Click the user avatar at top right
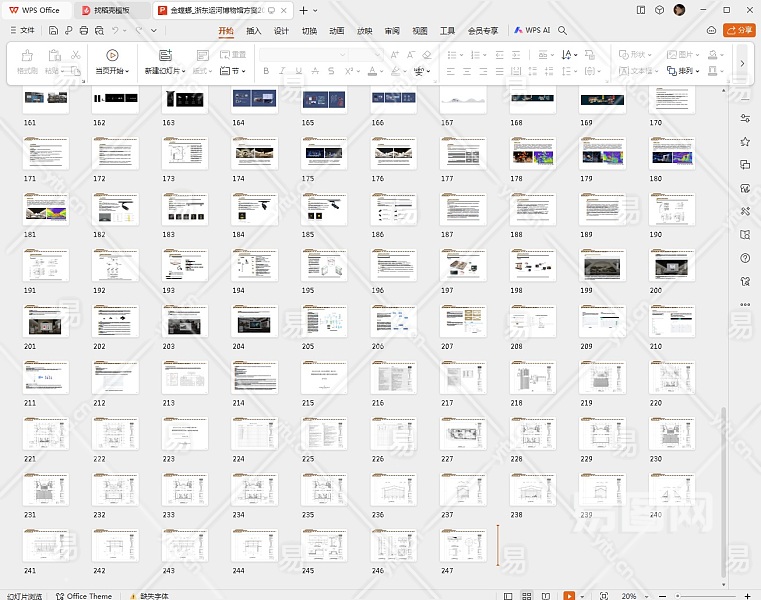This screenshot has width=761, height=600. (x=679, y=10)
